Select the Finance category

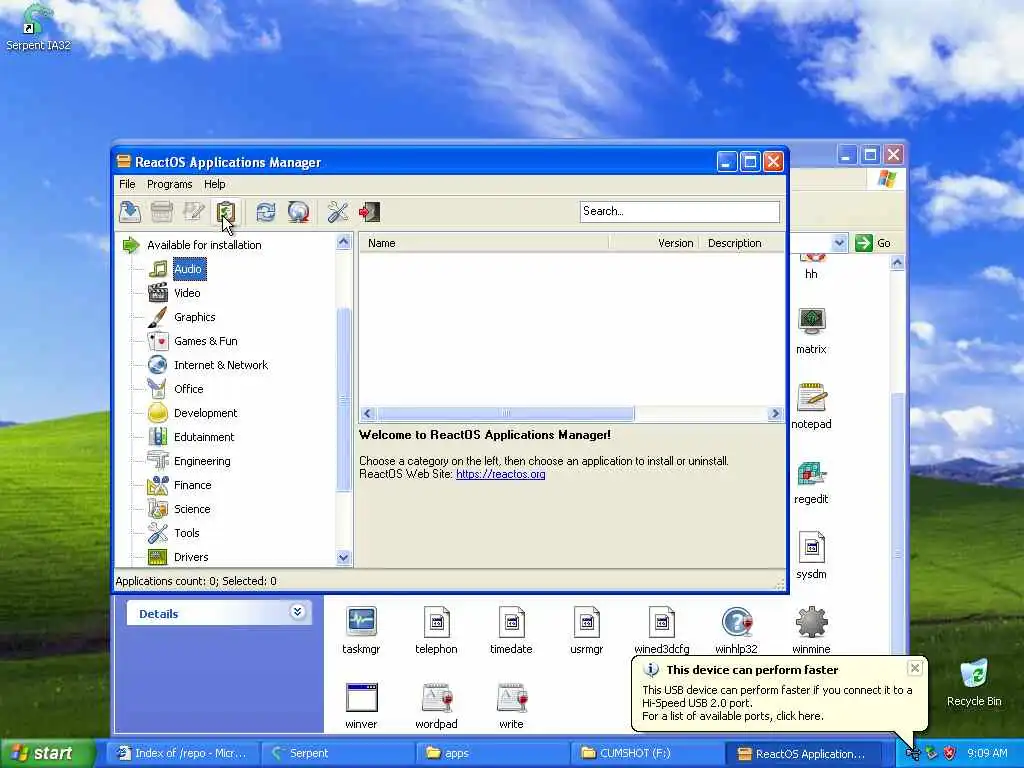tap(193, 485)
